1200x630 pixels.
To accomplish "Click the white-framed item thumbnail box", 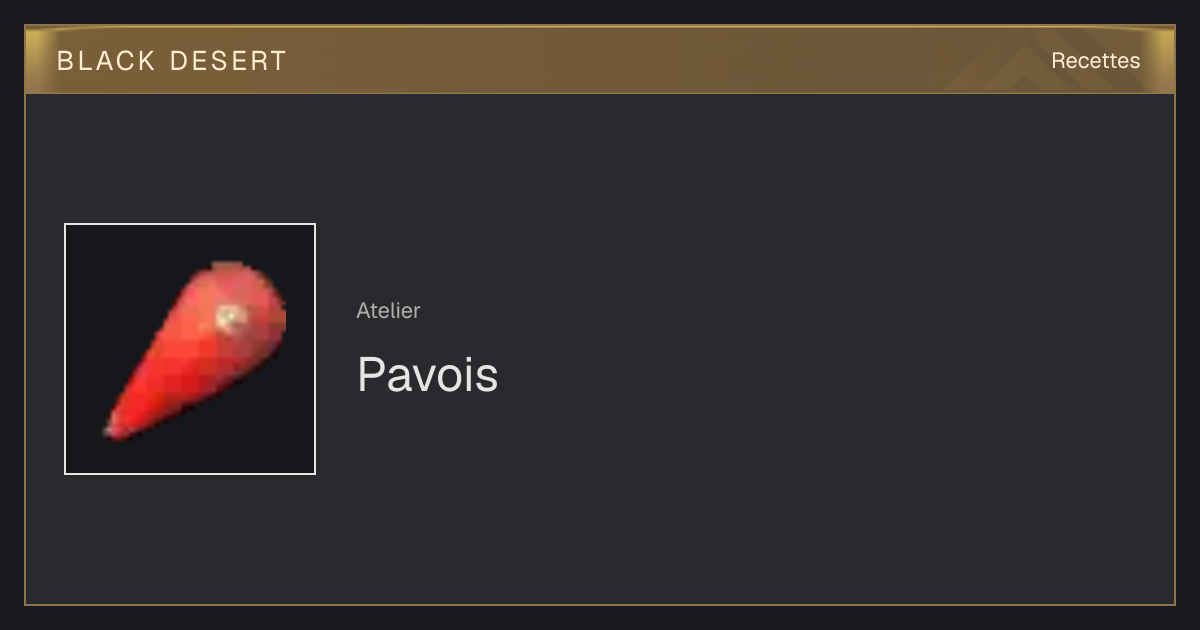I will 190,349.
